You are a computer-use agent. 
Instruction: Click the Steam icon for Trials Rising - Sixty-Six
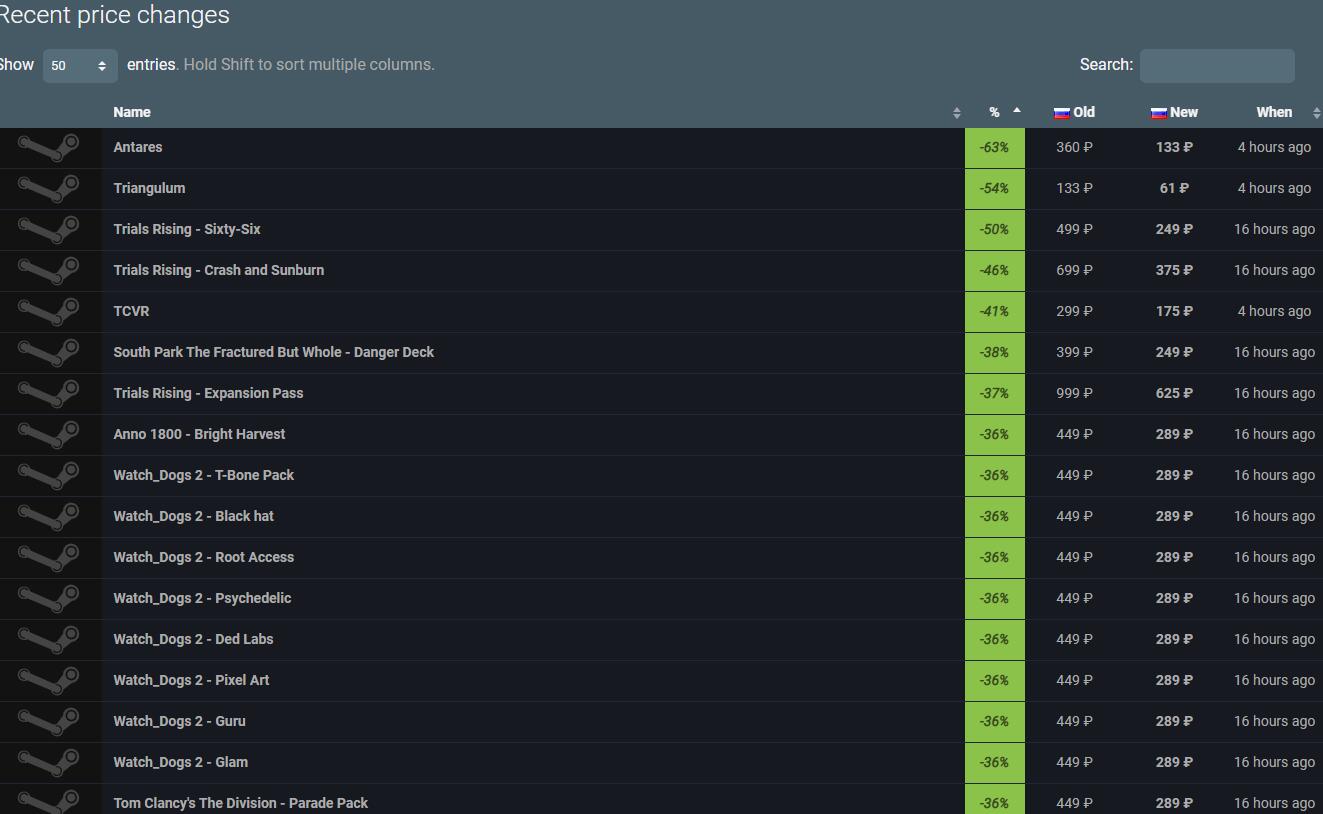[x=49, y=230]
